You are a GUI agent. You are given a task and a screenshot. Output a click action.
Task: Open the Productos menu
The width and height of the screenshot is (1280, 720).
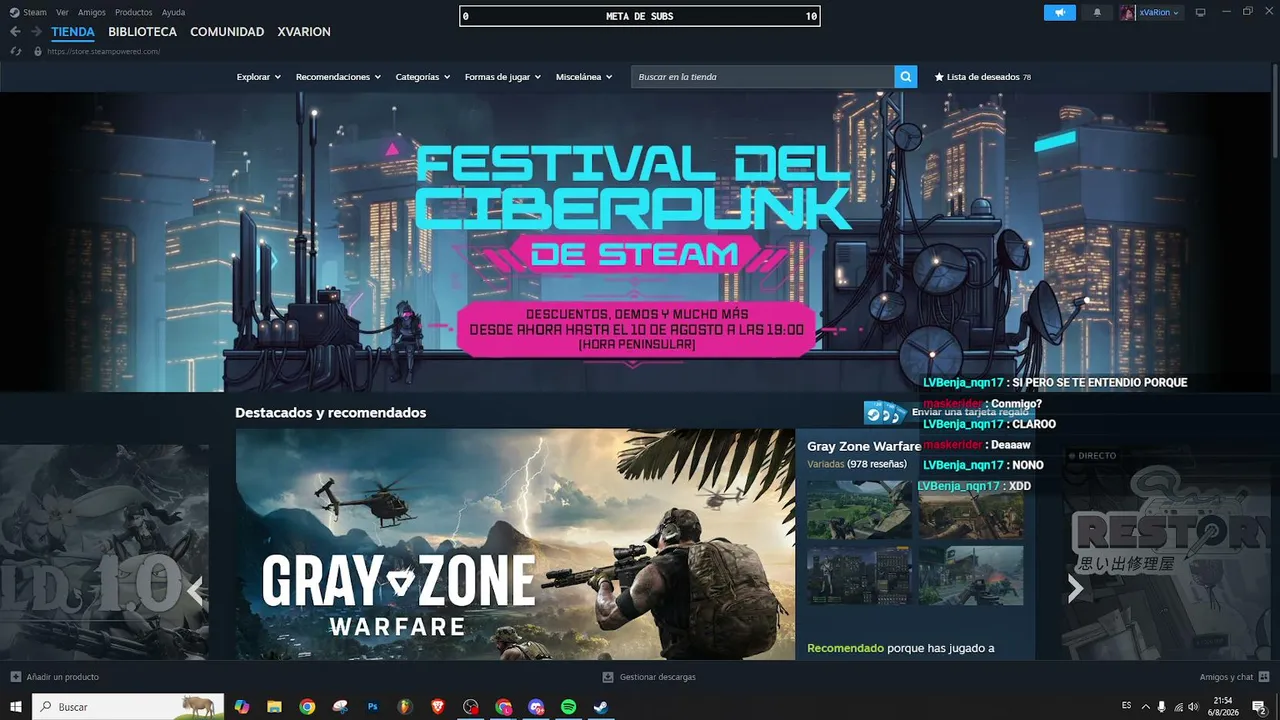[x=134, y=12]
